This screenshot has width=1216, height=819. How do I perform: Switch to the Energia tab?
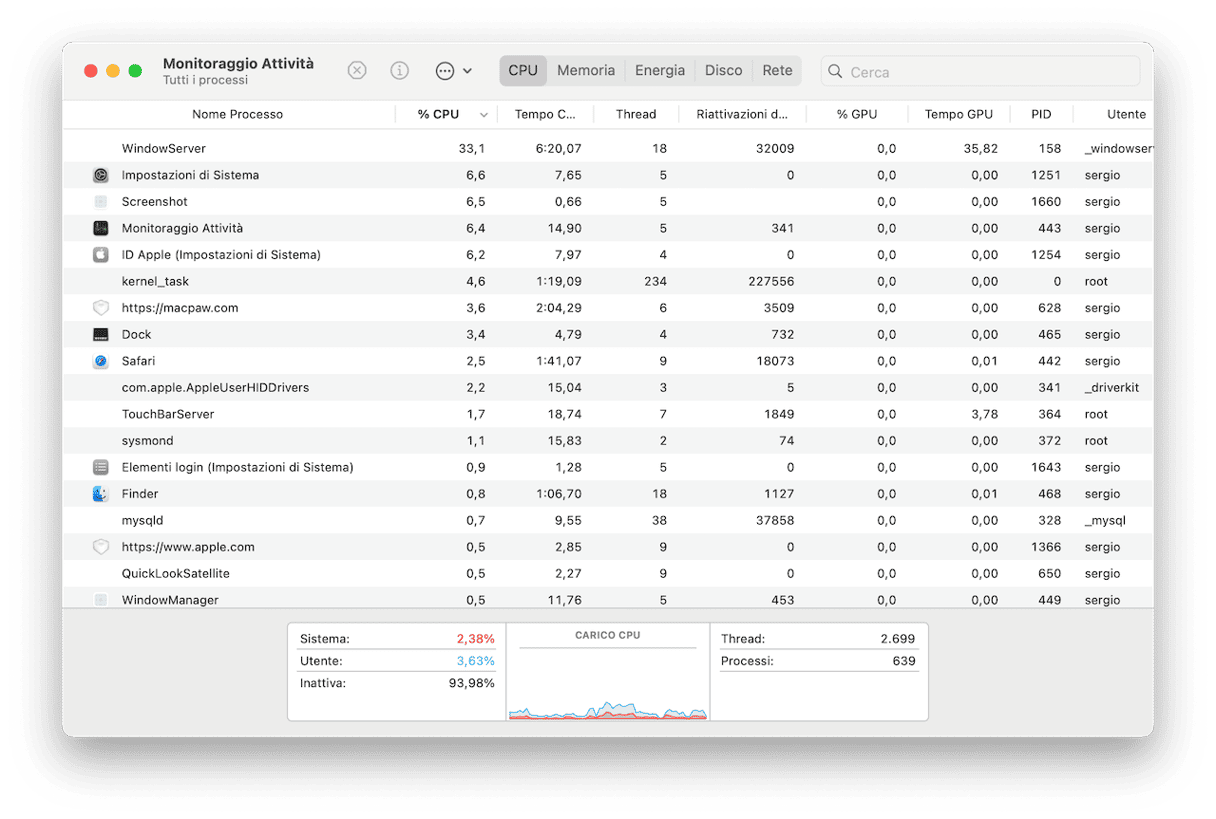(x=660, y=71)
